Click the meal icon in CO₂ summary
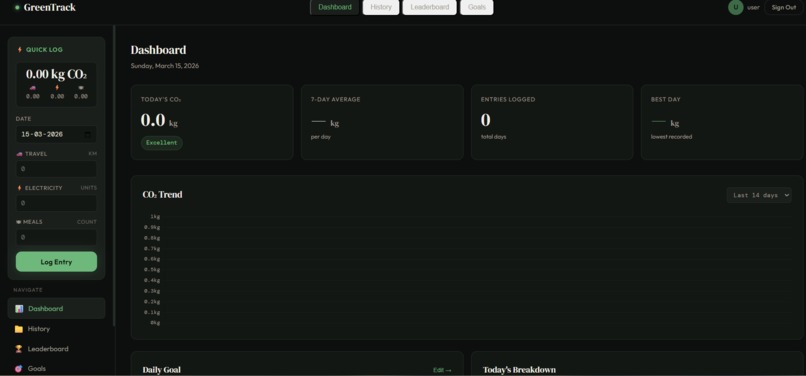Viewport: 806px width, 376px height. (81, 88)
